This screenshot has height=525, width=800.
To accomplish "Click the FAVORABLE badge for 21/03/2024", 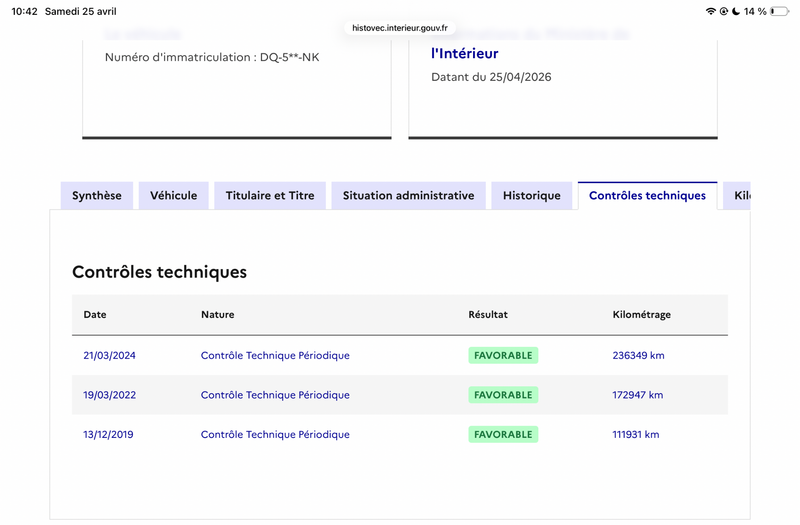I will (x=503, y=355).
